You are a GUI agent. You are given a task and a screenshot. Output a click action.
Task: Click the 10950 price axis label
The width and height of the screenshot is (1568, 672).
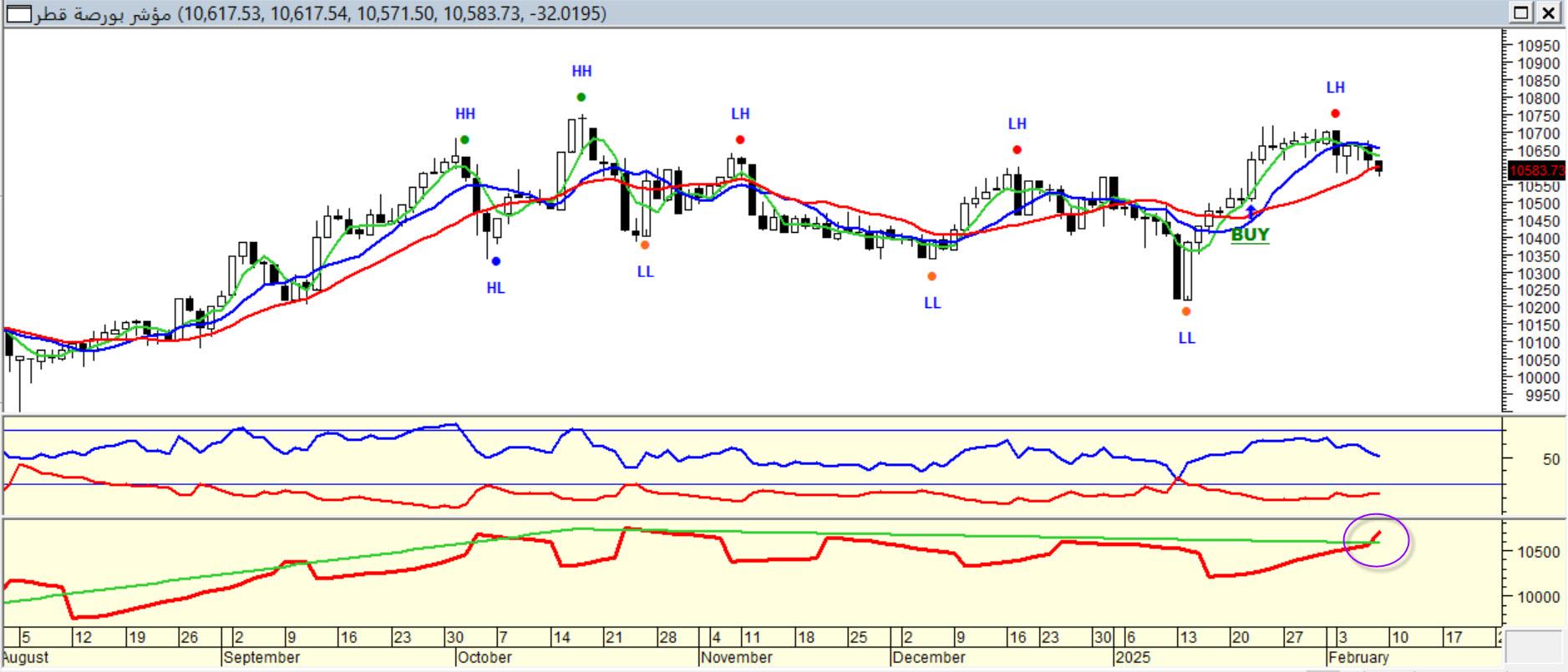pos(1539,46)
